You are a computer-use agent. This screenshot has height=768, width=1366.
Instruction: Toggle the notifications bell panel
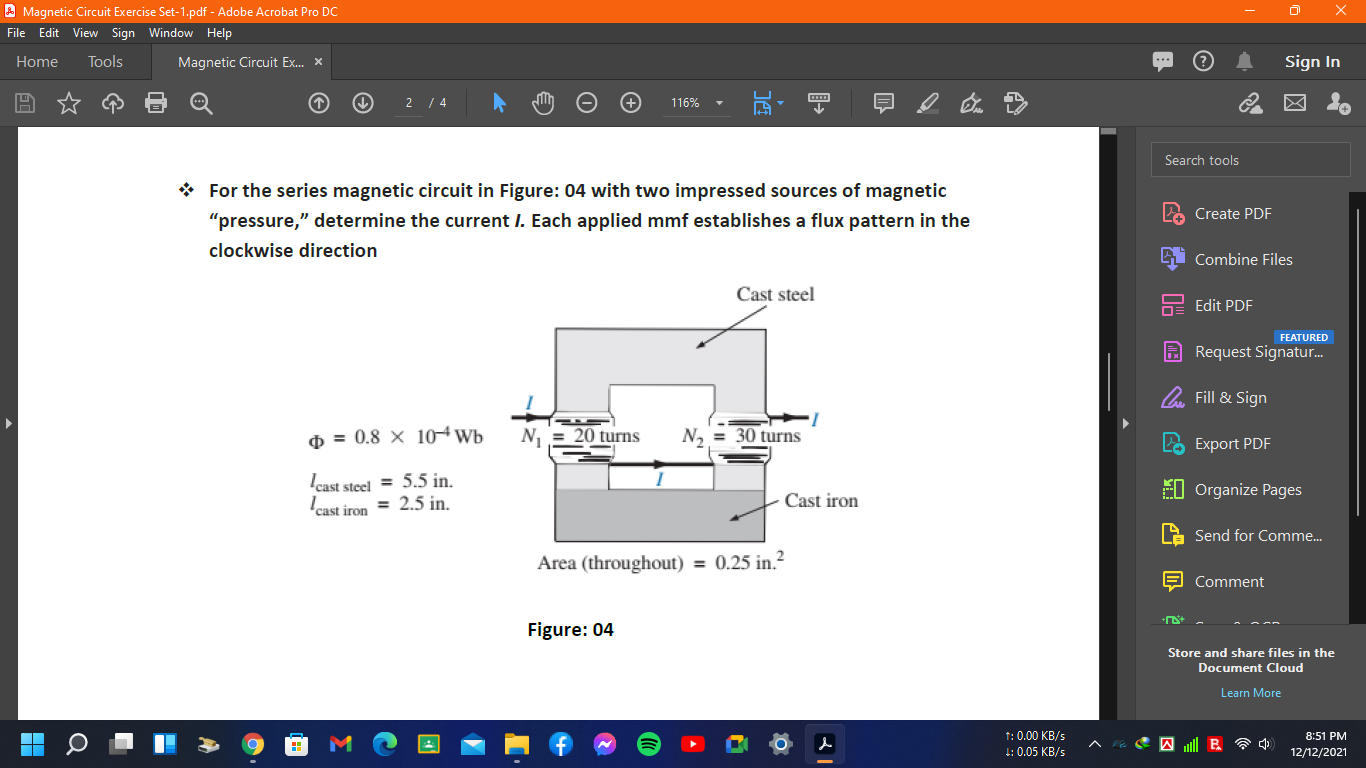pyautogui.click(x=1244, y=61)
